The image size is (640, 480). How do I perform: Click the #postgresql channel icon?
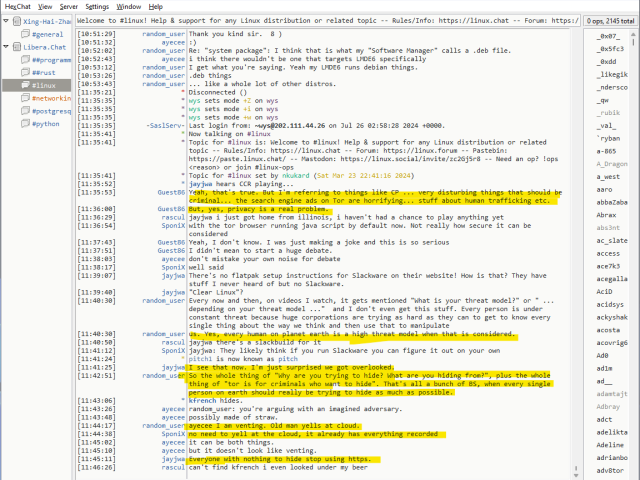(25, 112)
